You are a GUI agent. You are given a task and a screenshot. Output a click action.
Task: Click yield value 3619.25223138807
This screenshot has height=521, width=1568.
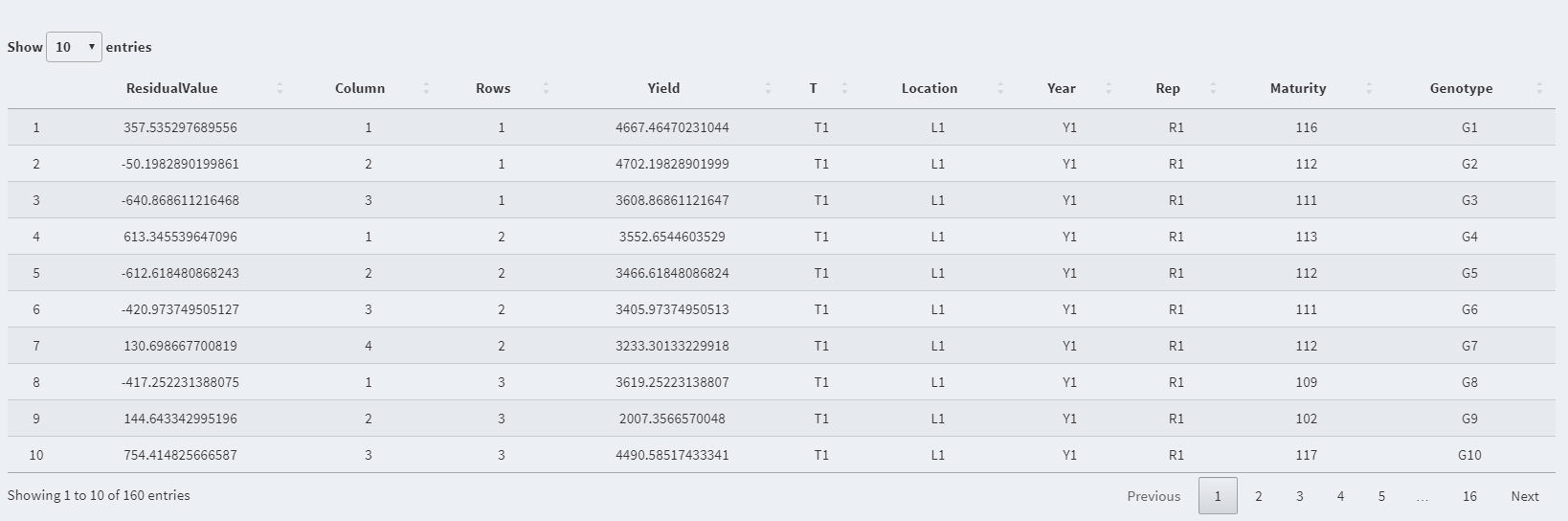[x=672, y=382]
